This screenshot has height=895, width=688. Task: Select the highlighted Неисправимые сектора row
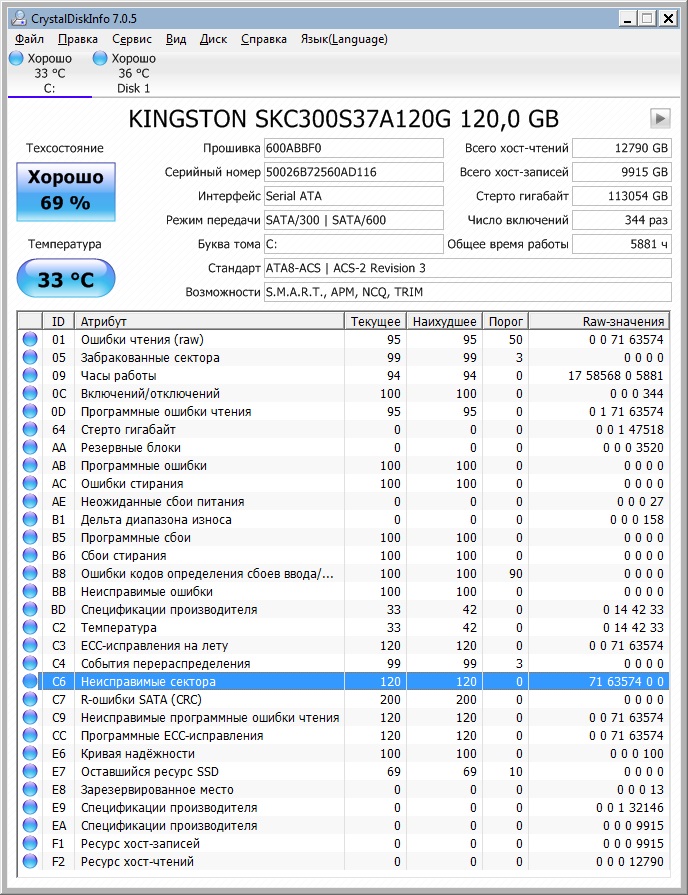(343, 681)
